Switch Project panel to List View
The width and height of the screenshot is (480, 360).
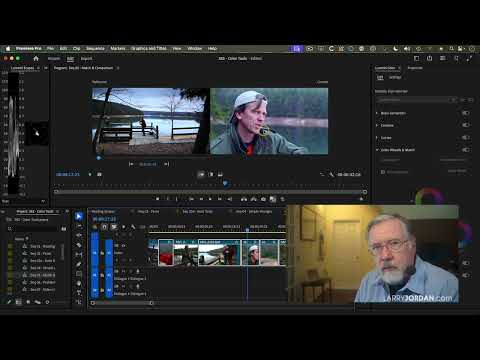19,302
